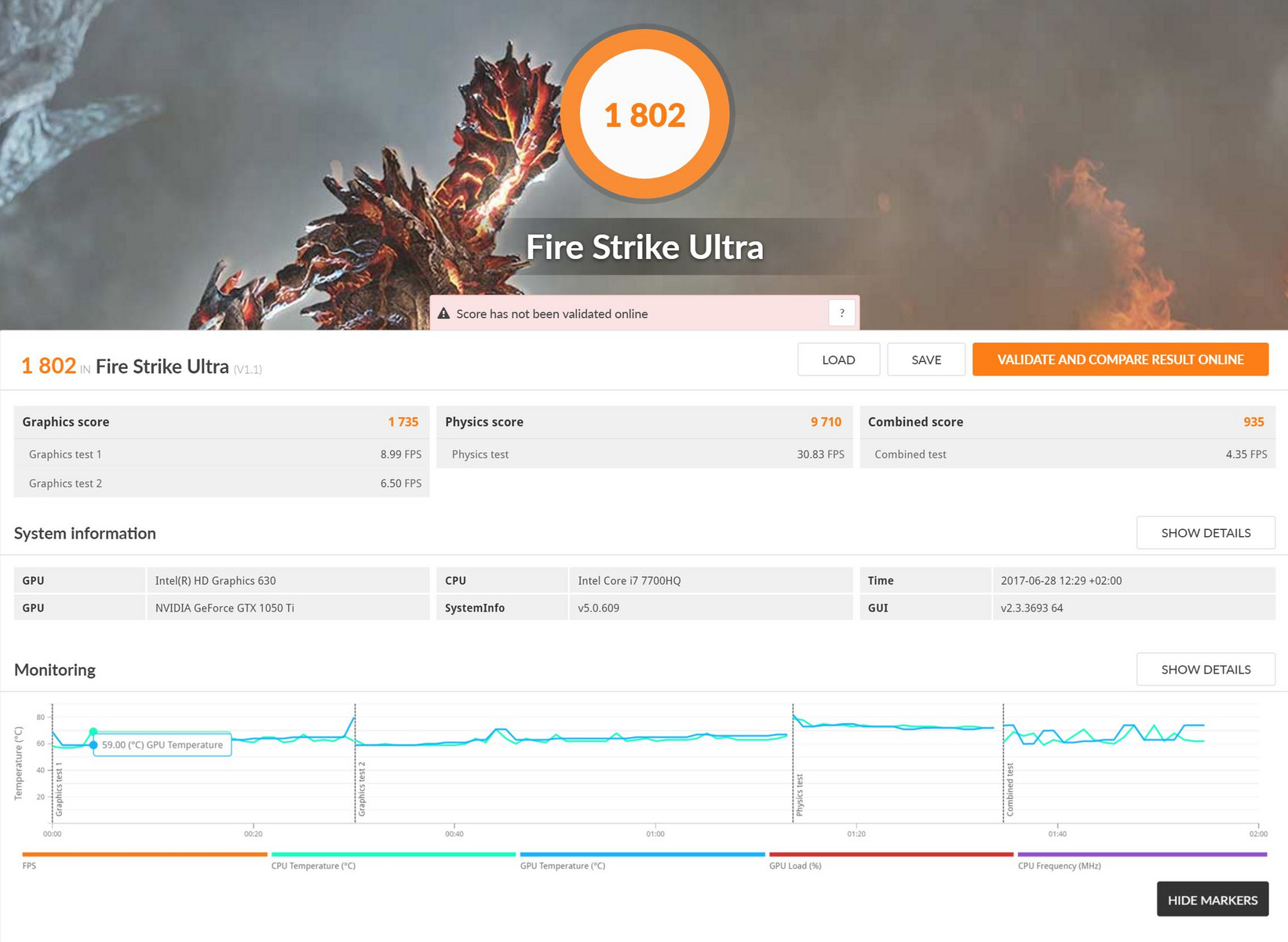Validate and compare result online
The image size is (1288, 942).
1120,360
